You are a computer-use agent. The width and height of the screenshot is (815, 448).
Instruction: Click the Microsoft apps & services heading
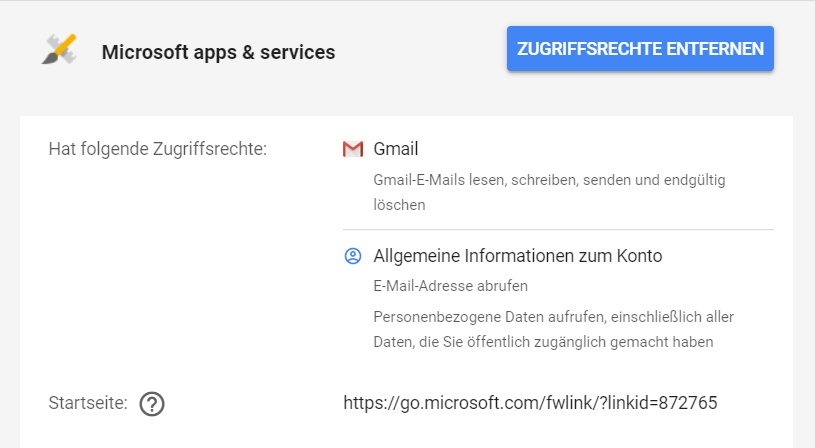point(218,52)
